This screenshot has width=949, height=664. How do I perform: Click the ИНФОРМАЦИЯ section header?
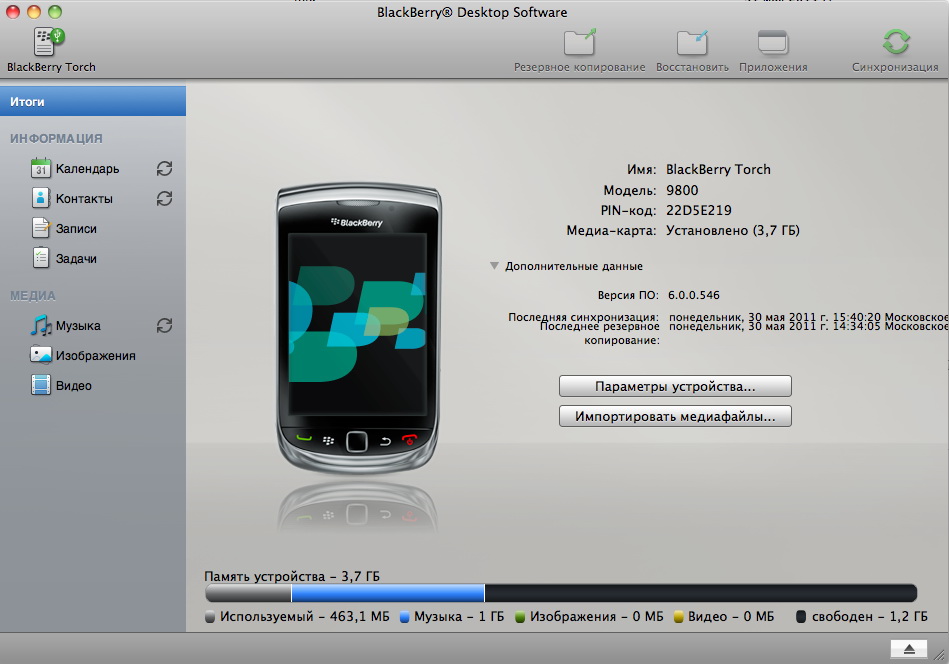[56, 139]
